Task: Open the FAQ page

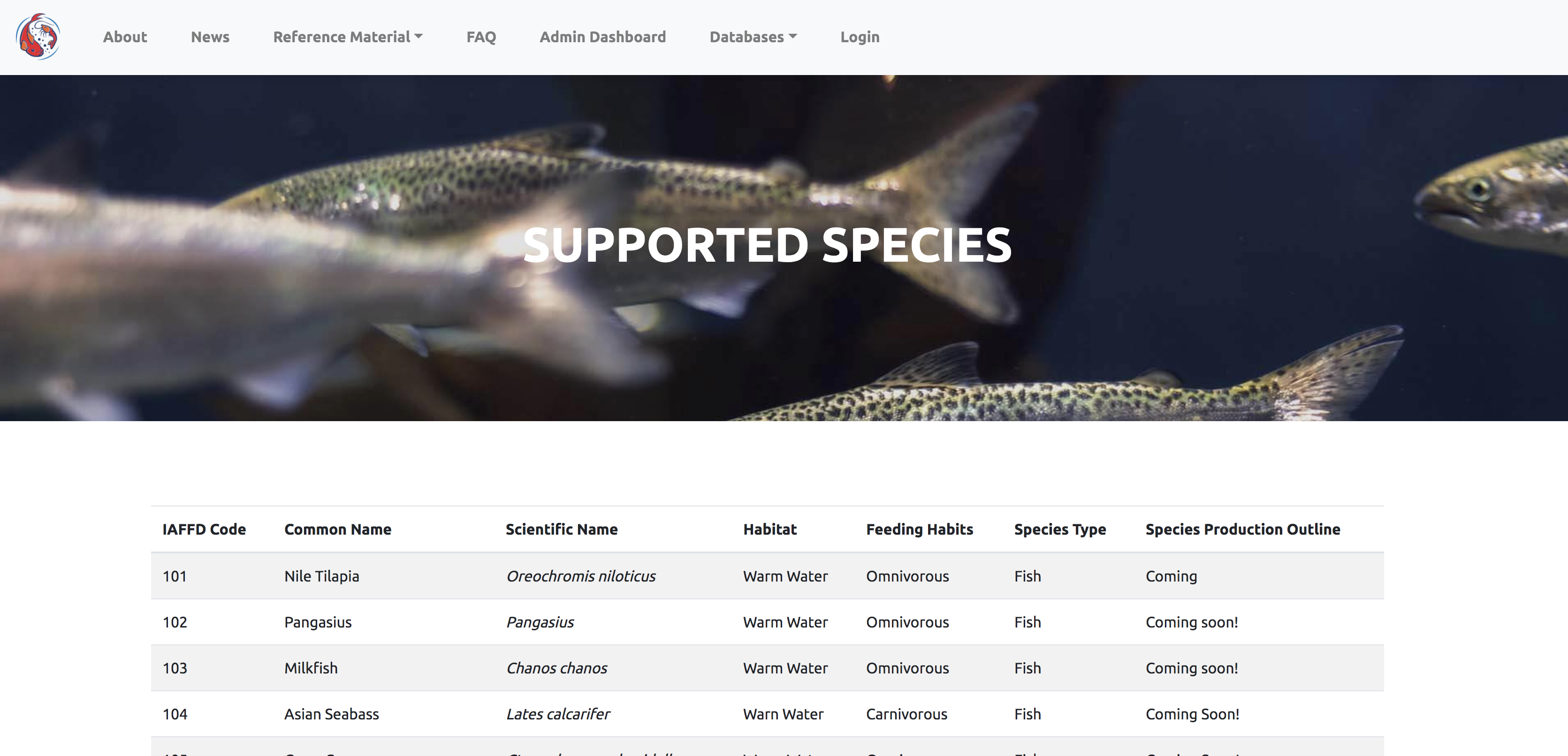Action: coord(481,37)
